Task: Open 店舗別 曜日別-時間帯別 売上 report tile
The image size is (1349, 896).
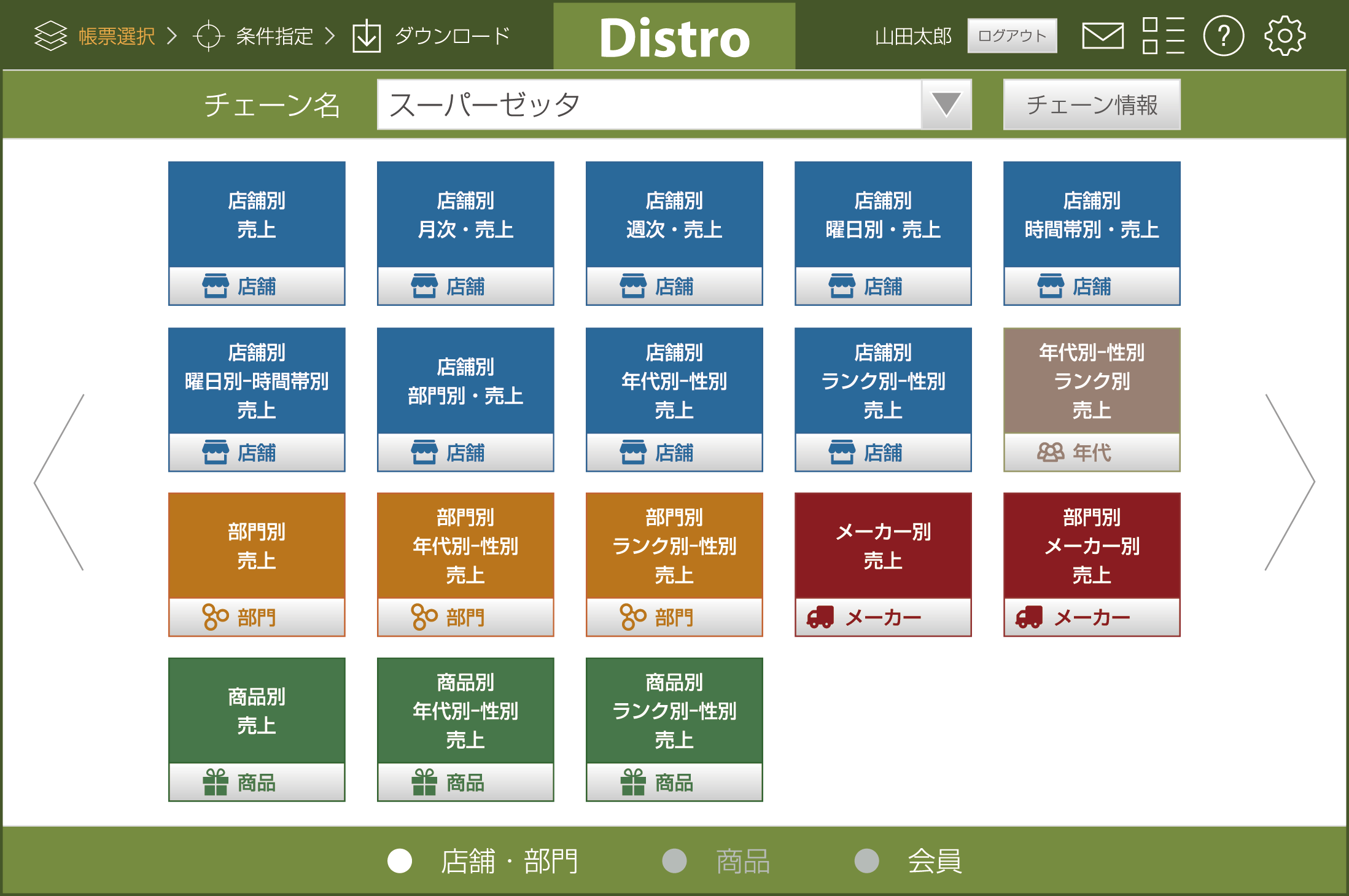Action: 257,399
